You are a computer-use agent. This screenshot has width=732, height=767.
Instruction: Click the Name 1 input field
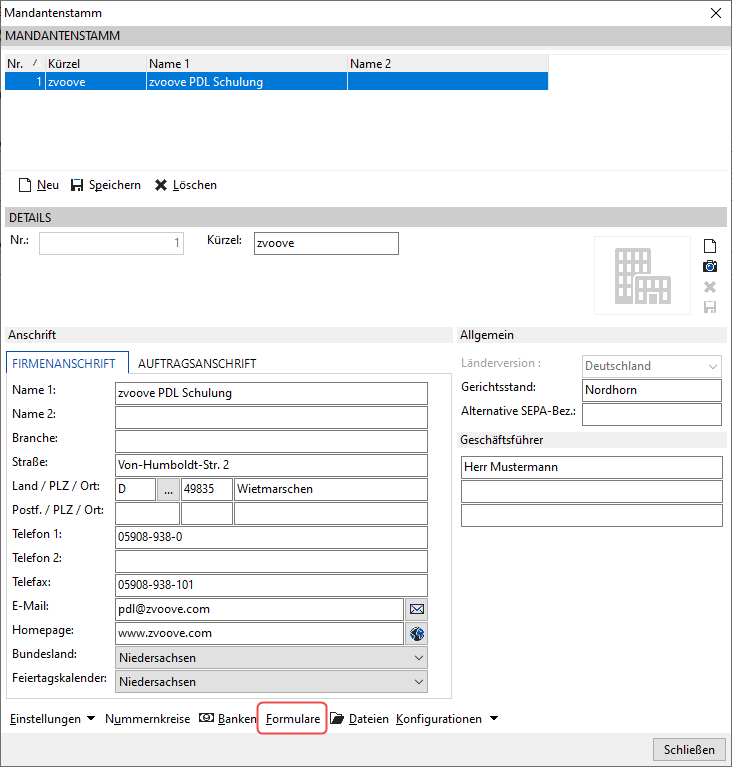[271, 394]
